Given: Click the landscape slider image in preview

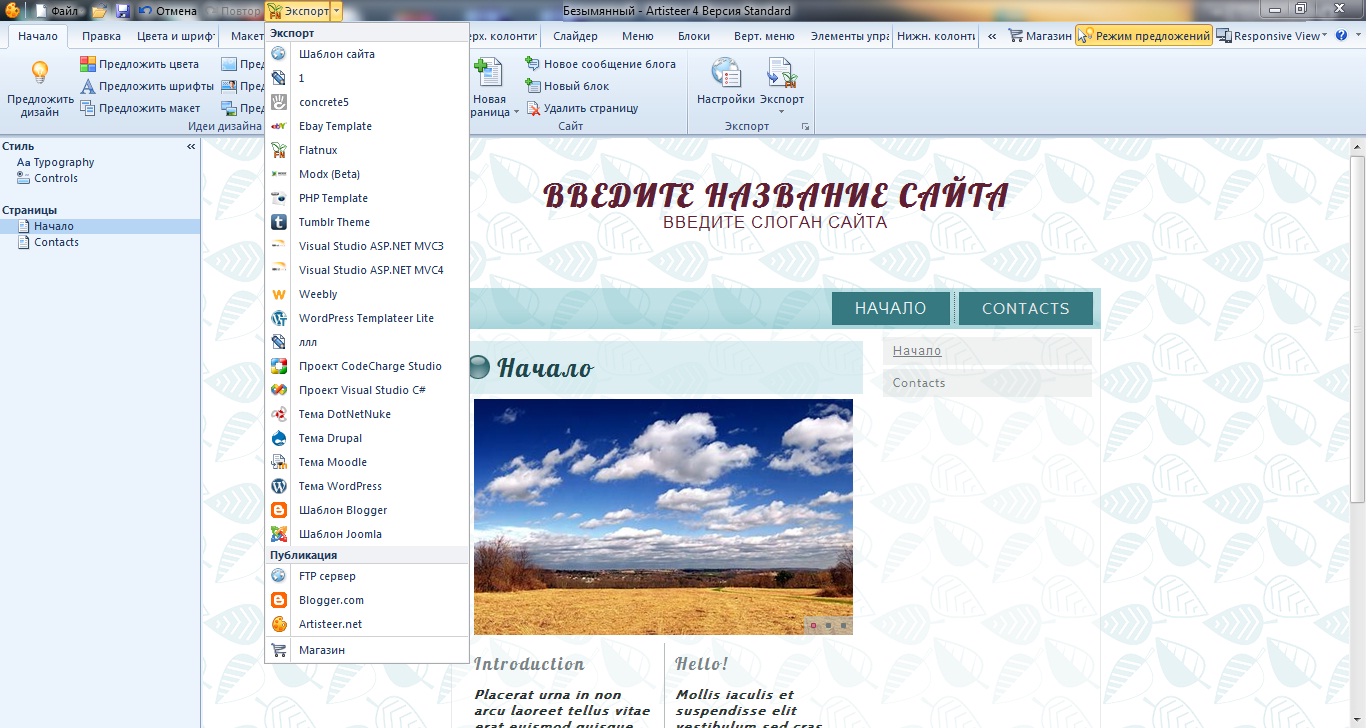Looking at the screenshot, I should point(663,517).
